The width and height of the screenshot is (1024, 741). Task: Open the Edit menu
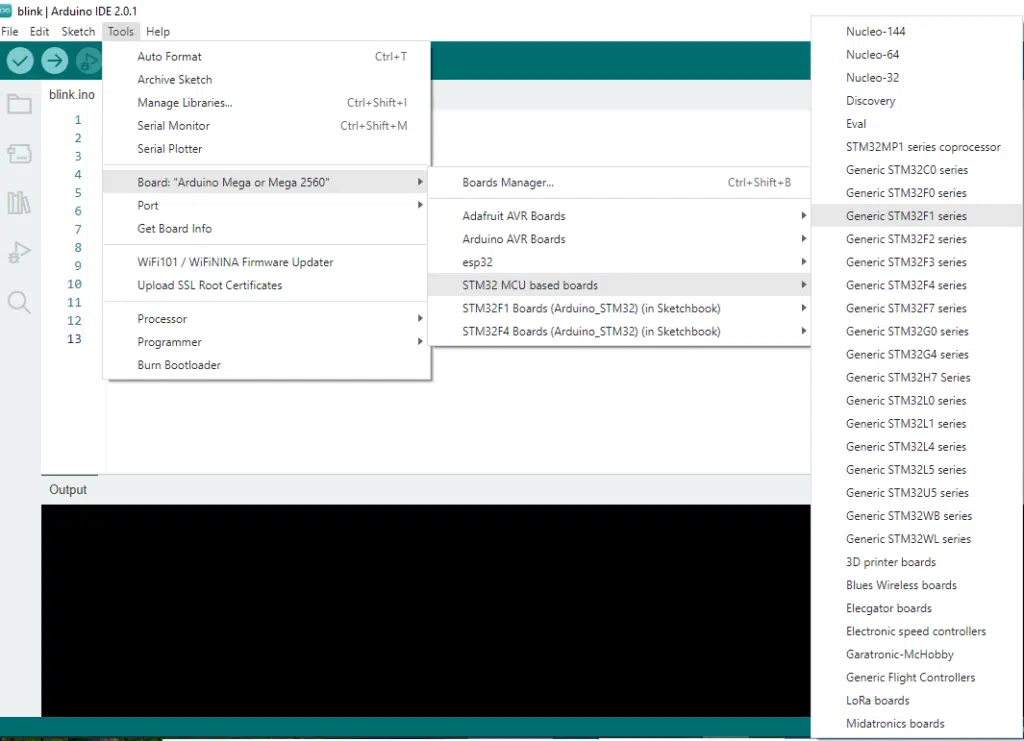point(39,31)
